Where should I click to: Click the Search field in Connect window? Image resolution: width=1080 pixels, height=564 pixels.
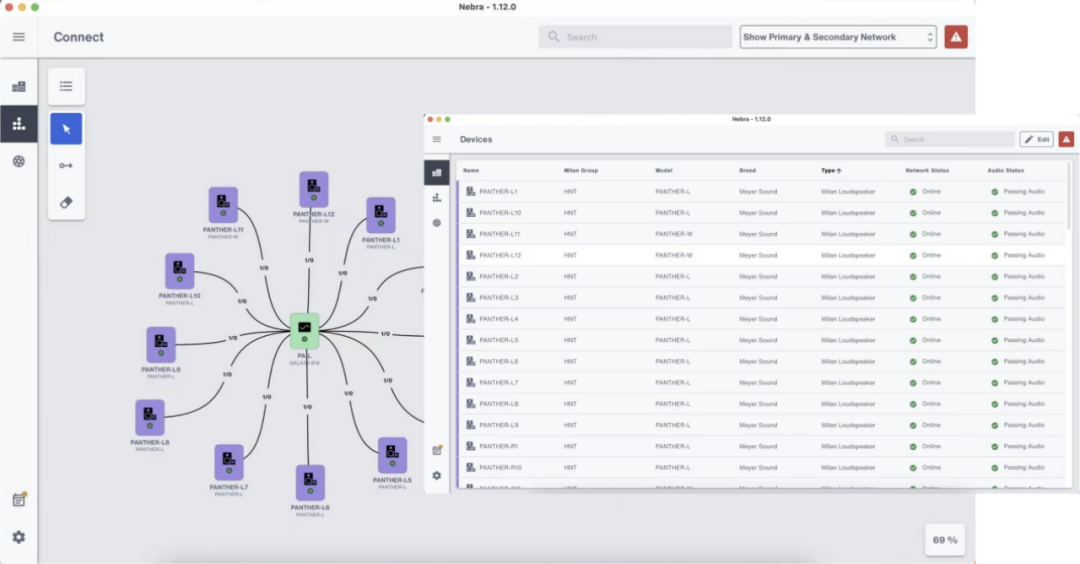pyautogui.click(x=636, y=37)
